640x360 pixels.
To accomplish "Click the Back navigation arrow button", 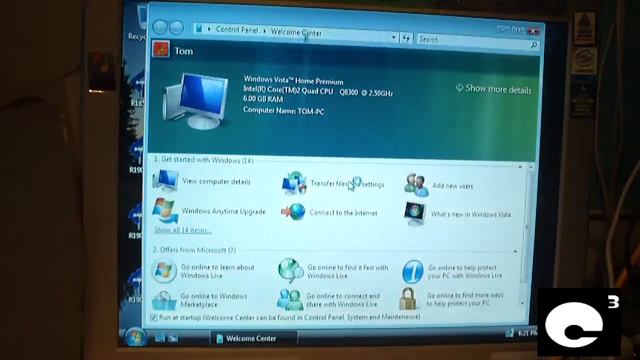I will click(x=160, y=28).
